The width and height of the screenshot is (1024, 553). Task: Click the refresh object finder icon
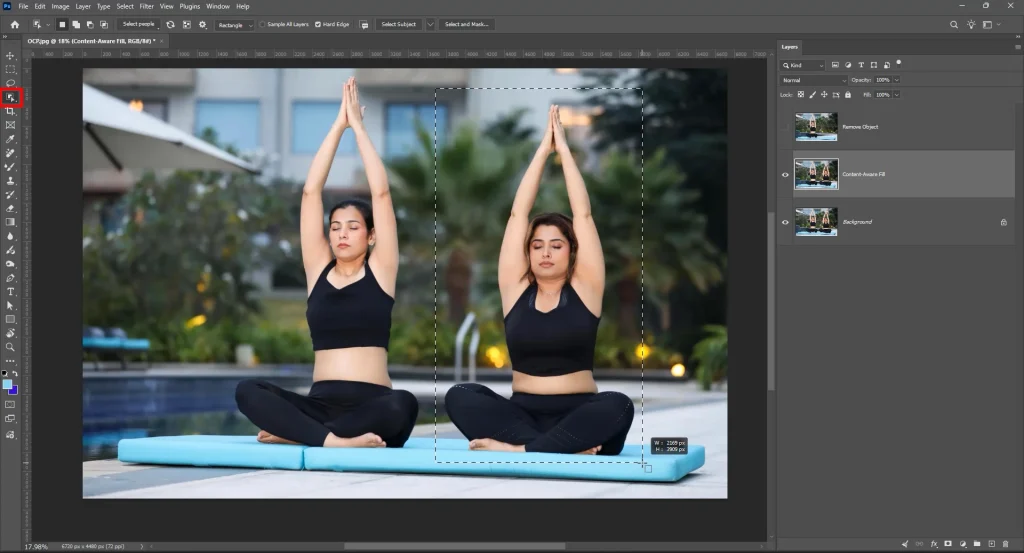[170, 25]
